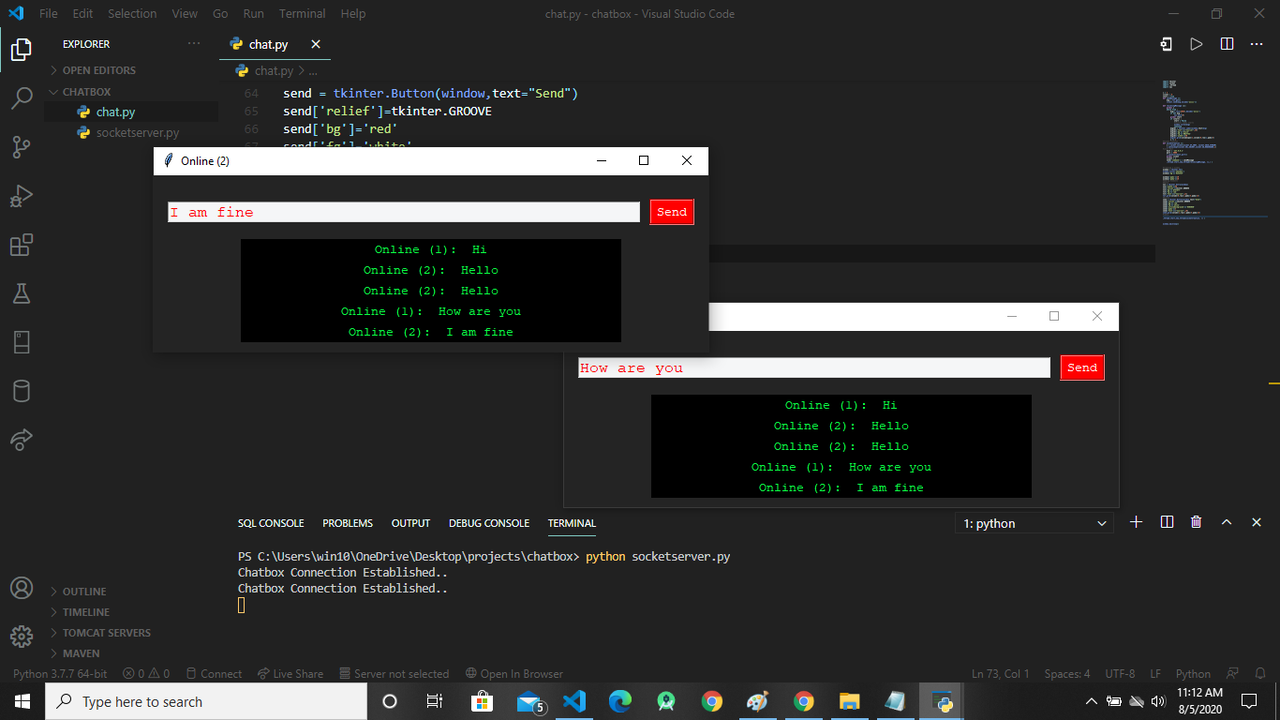Screen dimensions: 1280x720
Task: Open the Run and Debug view
Action: [21, 195]
